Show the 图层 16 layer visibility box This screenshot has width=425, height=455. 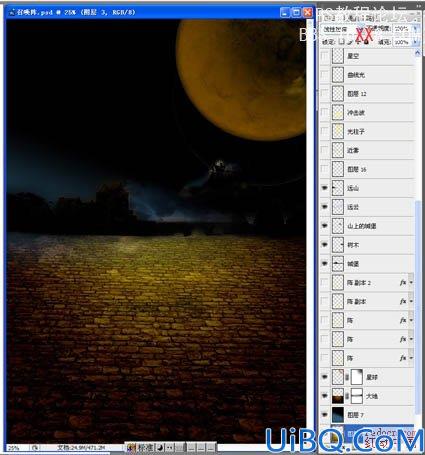coord(324,169)
